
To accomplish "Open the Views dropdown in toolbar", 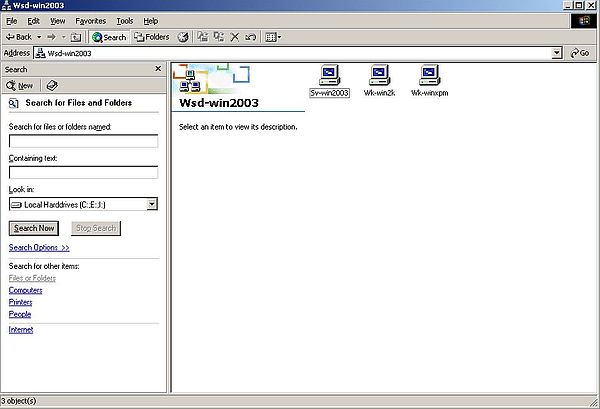I will pos(272,37).
